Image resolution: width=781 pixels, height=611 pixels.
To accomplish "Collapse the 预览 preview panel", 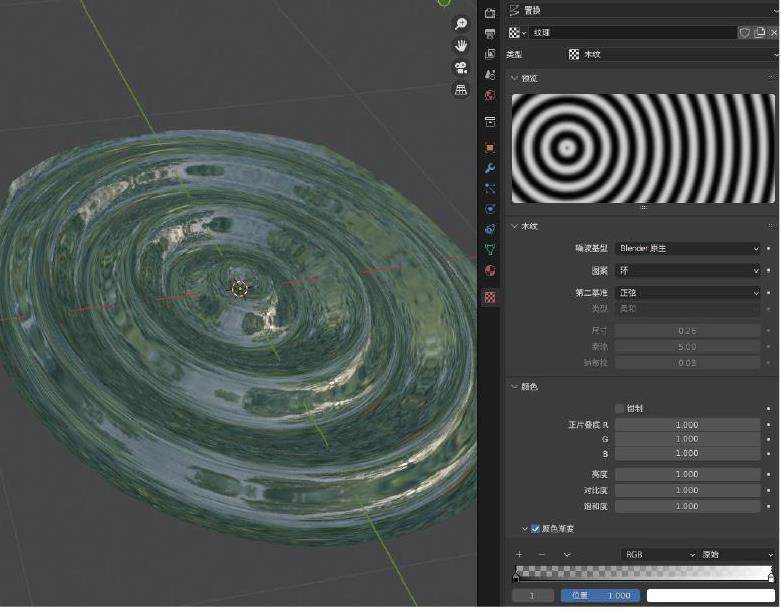I will tap(516, 78).
